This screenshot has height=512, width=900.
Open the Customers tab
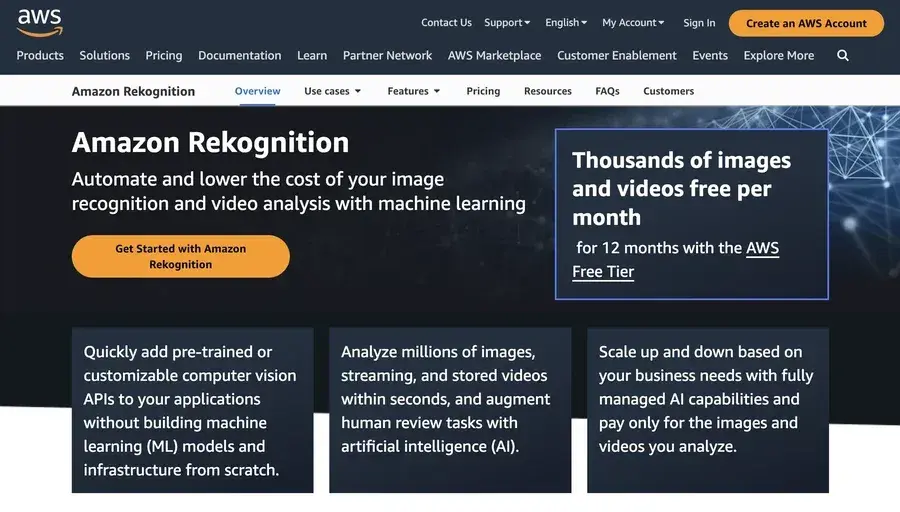[x=668, y=91]
